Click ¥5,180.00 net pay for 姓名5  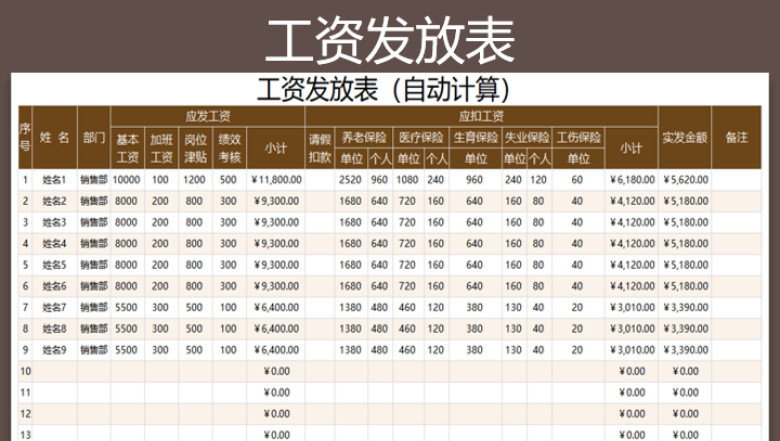pyautogui.click(x=685, y=265)
